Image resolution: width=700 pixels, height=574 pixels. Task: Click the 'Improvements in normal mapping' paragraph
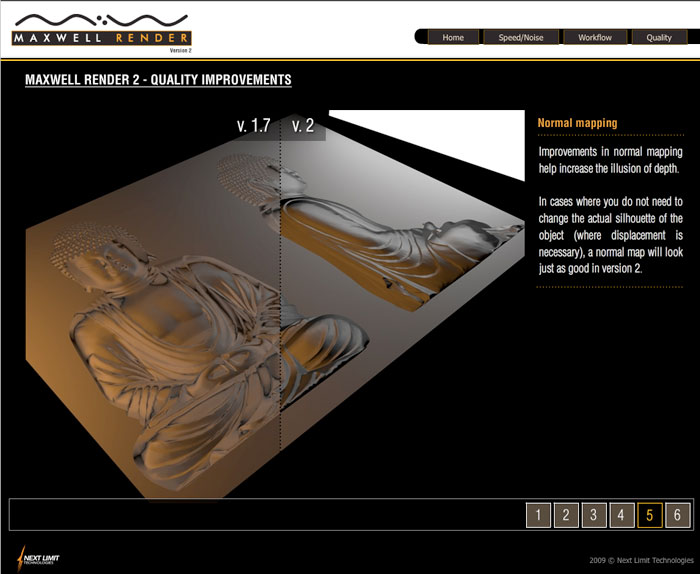(x=610, y=160)
